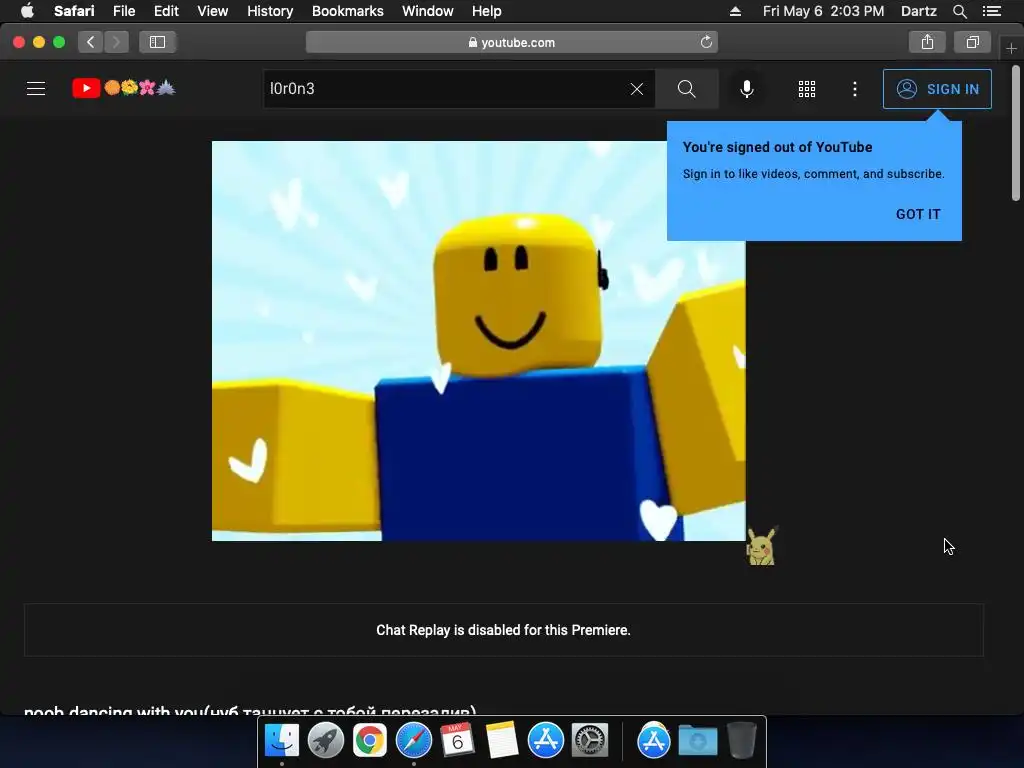Open the File menu

pos(123,11)
